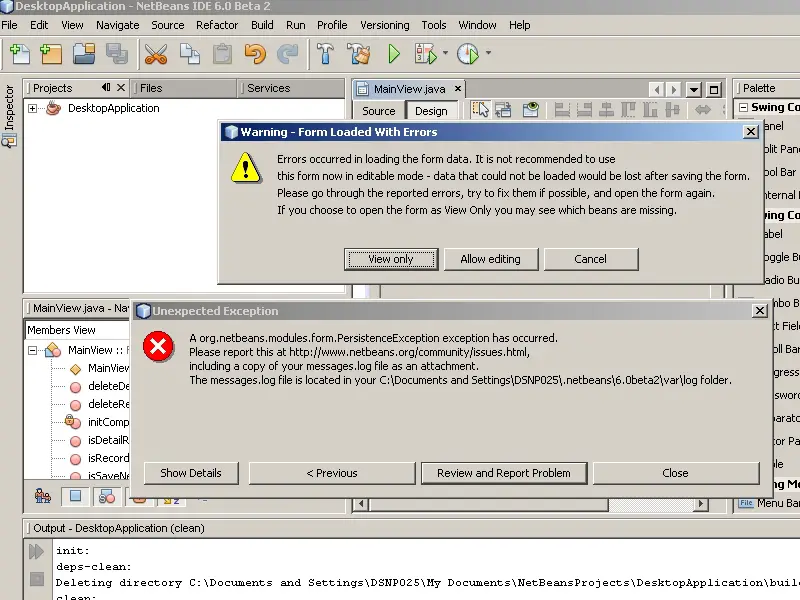This screenshot has height=600, width=800.
Task: Click designer scrollbar left arrow
Action: (361, 504)
